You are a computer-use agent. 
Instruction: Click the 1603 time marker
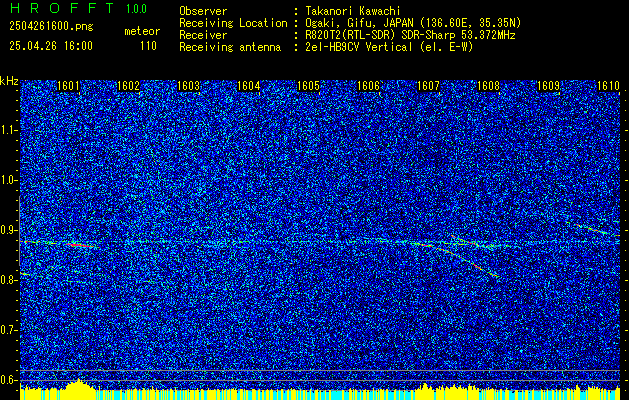click(x=189, y=86)
